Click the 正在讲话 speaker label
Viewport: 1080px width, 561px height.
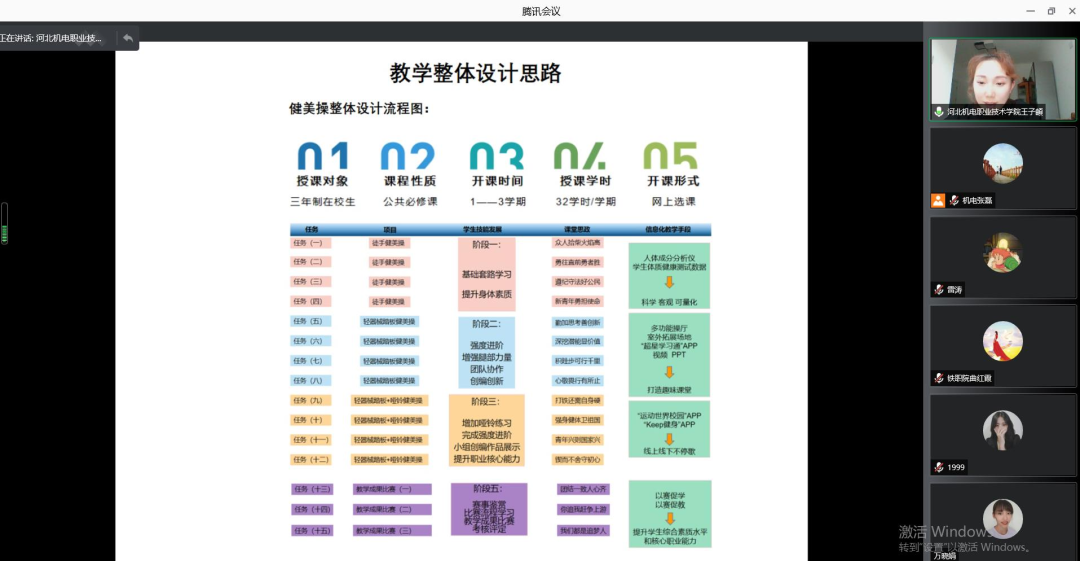[51, 38]
